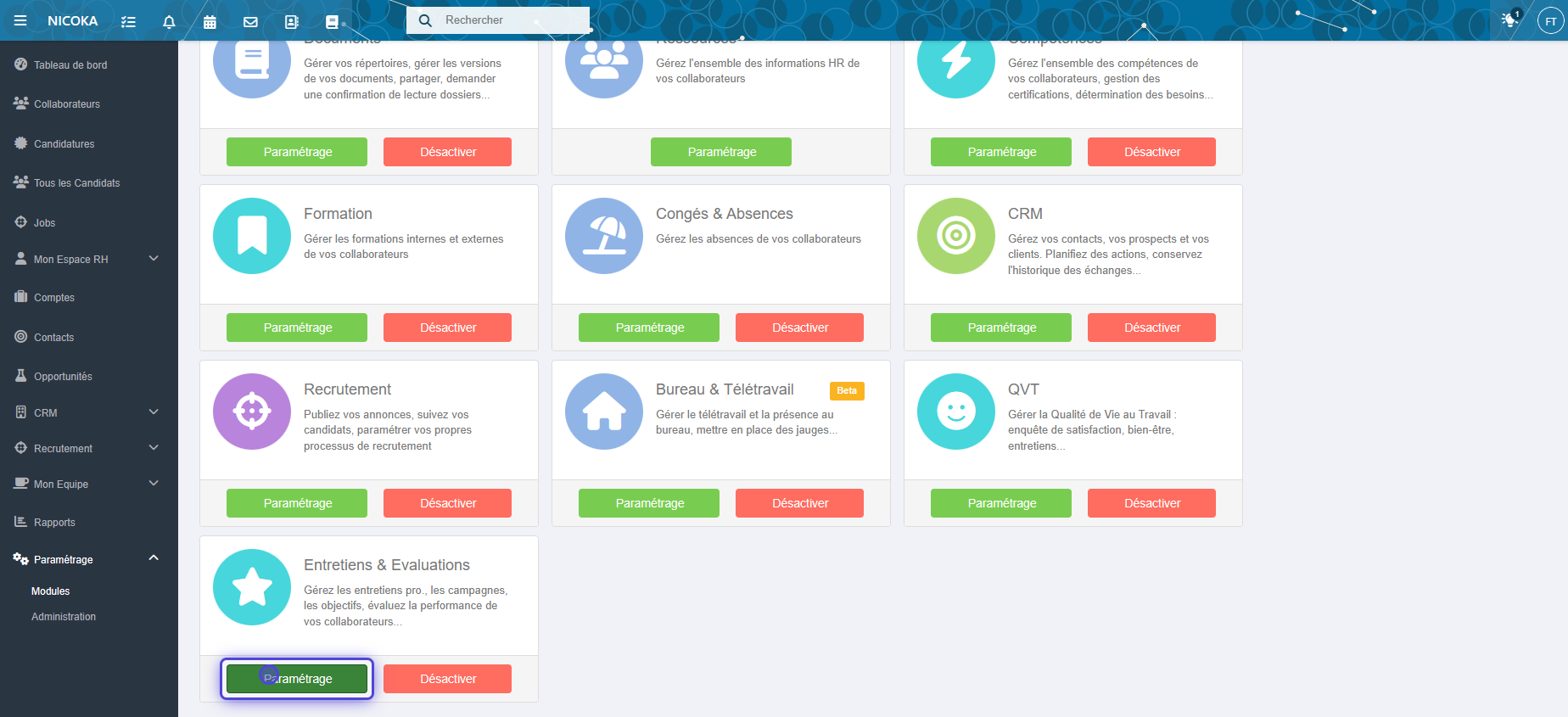Image resolution: width=1568 pixels, height=717 pixels.
Task: Open the hamburger menu next to NICOKA
Action: (x=20, y=20)
